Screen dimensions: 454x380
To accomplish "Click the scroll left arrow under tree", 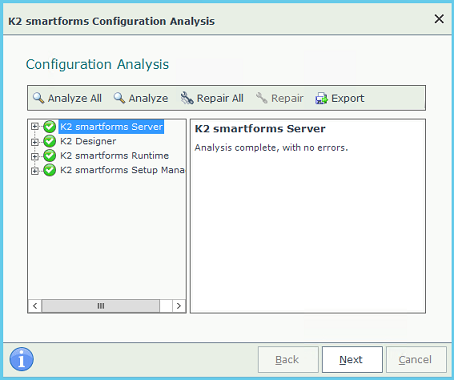I will click(35, 306).
